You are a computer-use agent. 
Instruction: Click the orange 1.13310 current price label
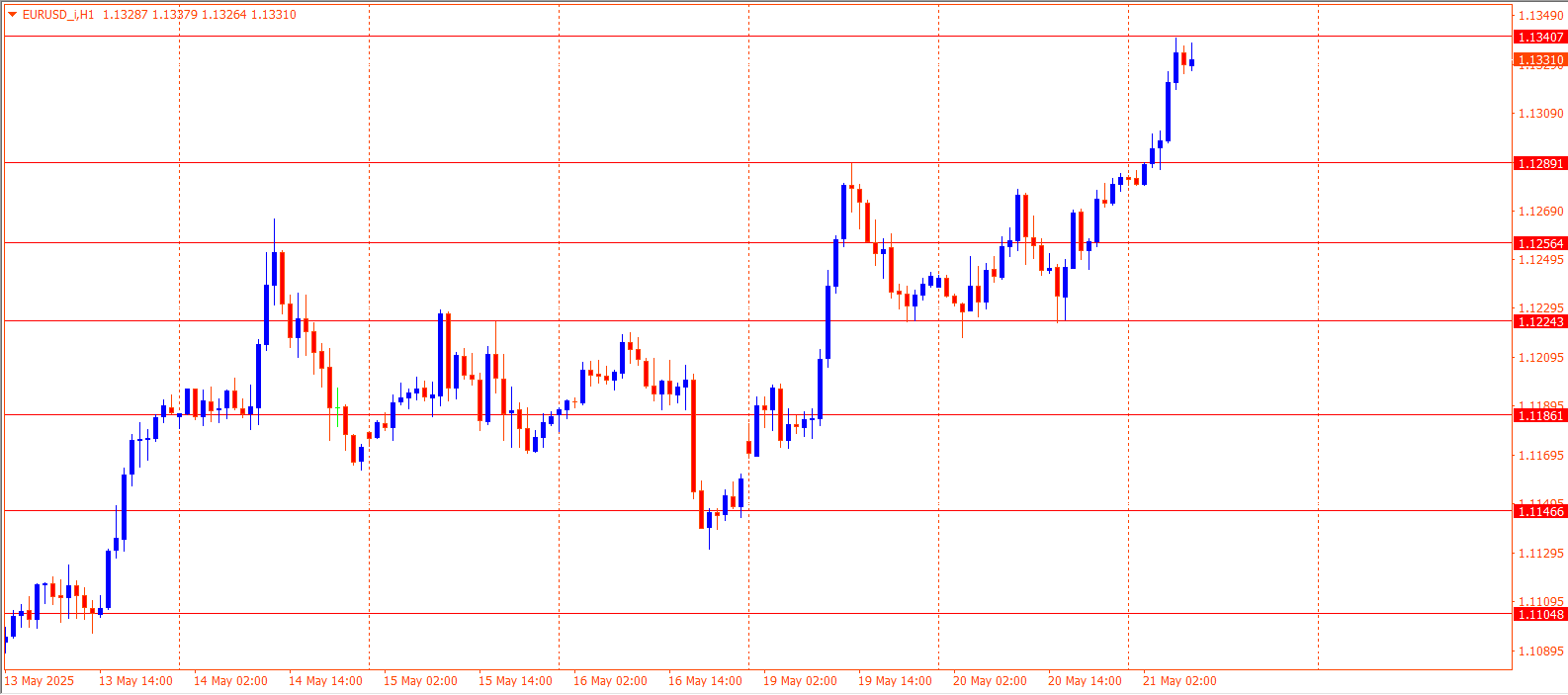[1540, 60]
